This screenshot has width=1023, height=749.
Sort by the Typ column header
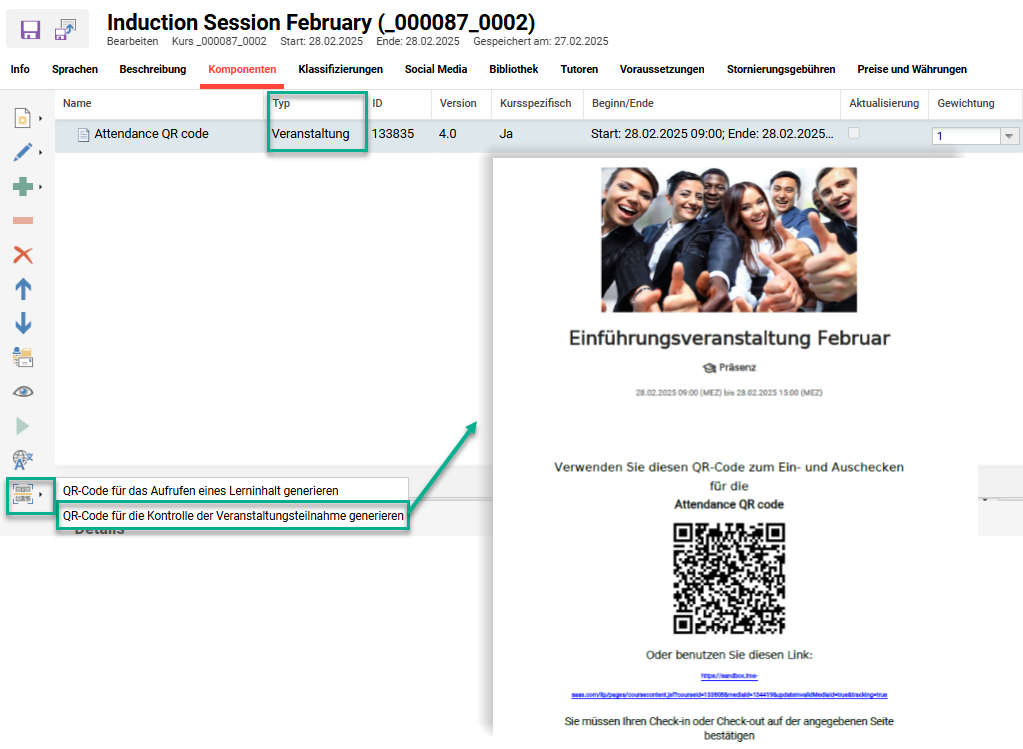pos(281,103)
